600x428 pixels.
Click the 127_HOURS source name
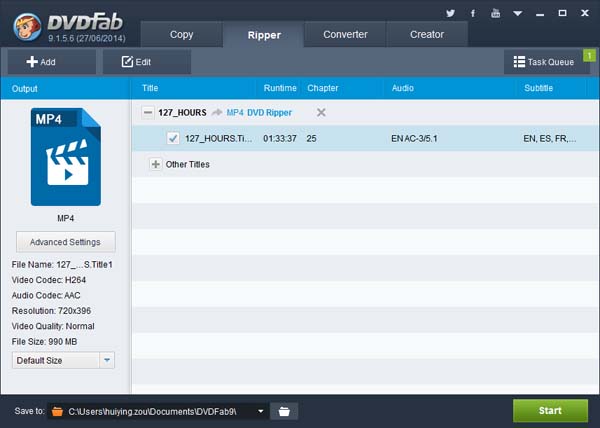pos(183,112)
